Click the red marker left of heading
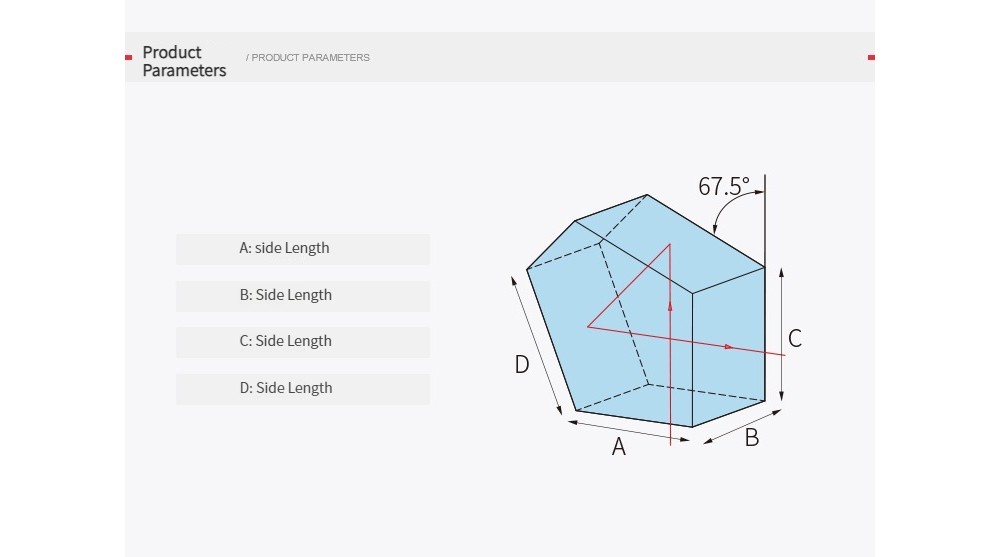 pos(128,57)
